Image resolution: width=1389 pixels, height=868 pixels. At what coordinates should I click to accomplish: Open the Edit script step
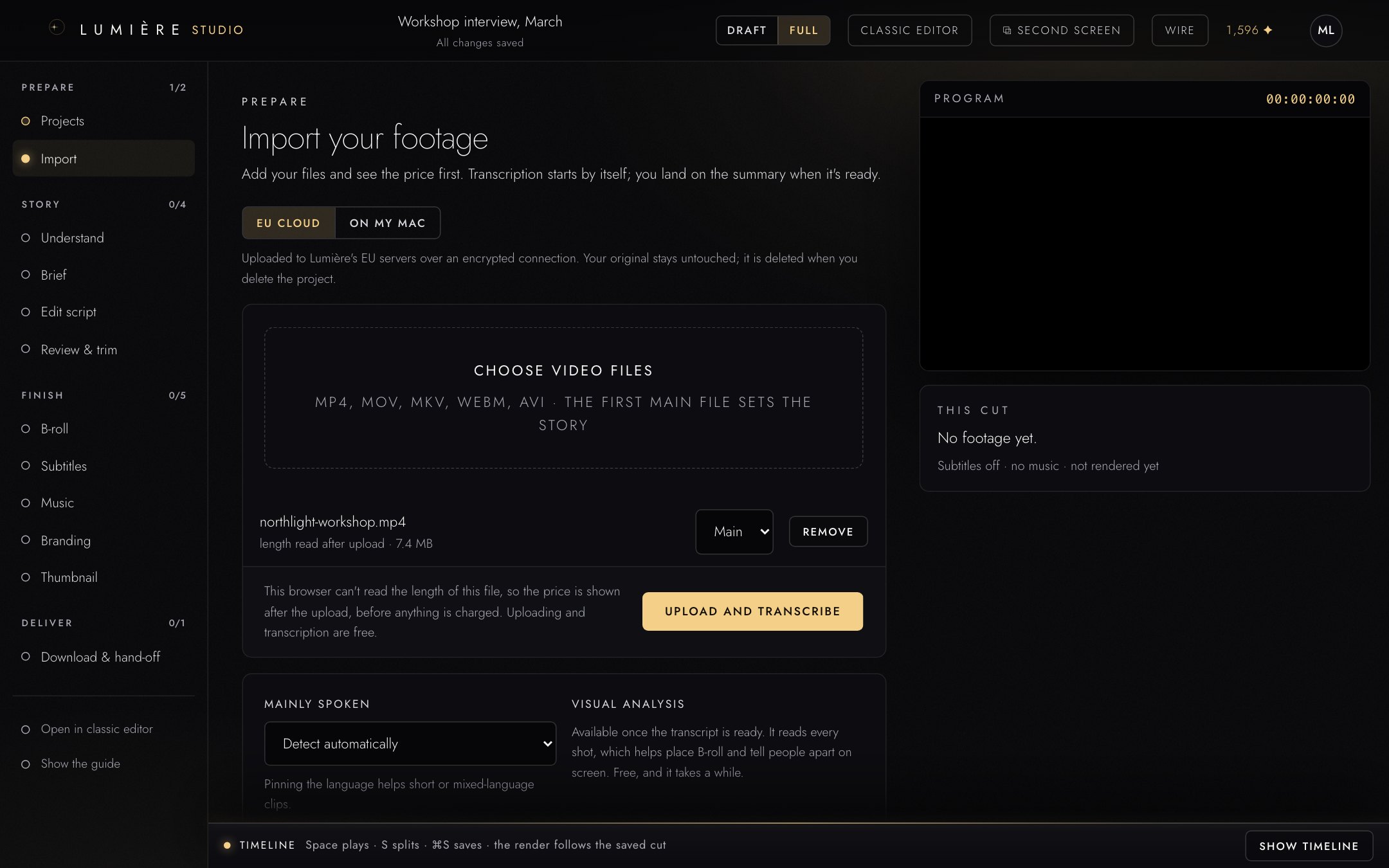[104, 312]
